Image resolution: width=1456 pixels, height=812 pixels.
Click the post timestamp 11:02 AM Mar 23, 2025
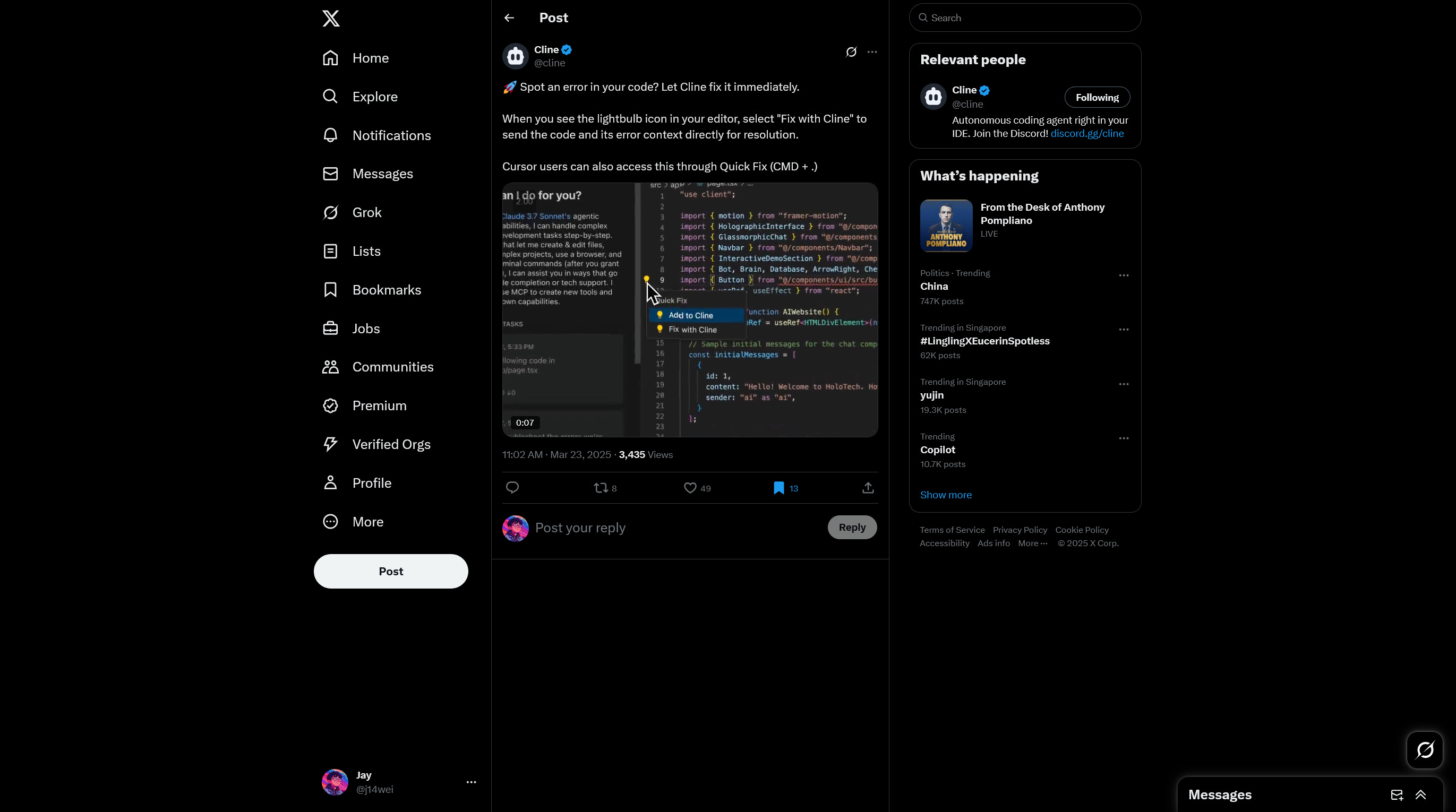(x=556, y=455)
